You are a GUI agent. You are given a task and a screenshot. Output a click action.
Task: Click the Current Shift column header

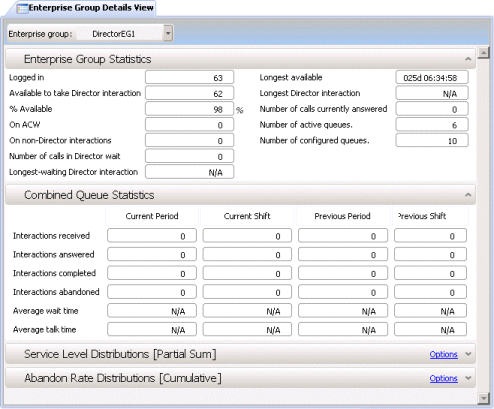pyautogui.click(x=247, y=216)
